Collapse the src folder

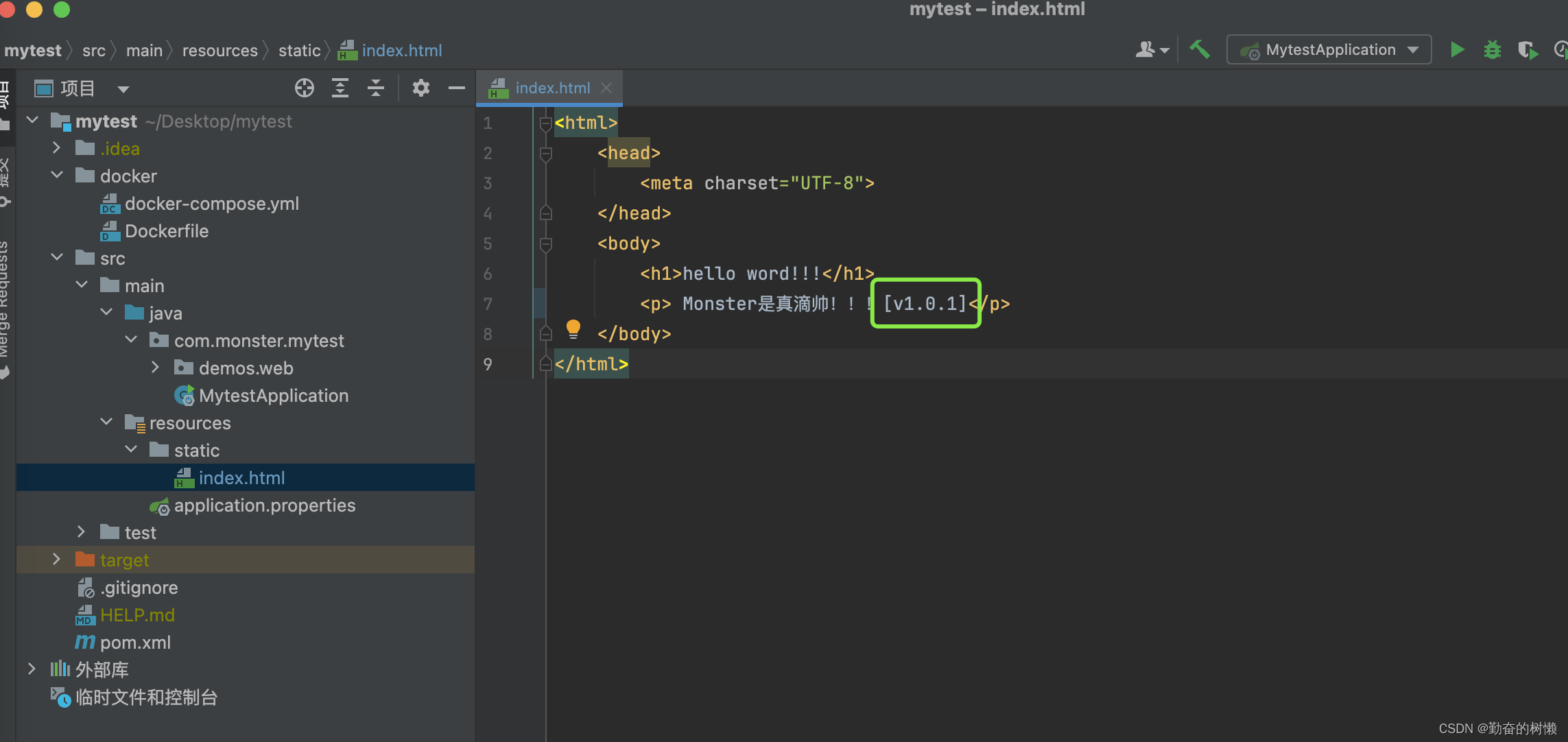pyautogui.click(x=57, y=258)
